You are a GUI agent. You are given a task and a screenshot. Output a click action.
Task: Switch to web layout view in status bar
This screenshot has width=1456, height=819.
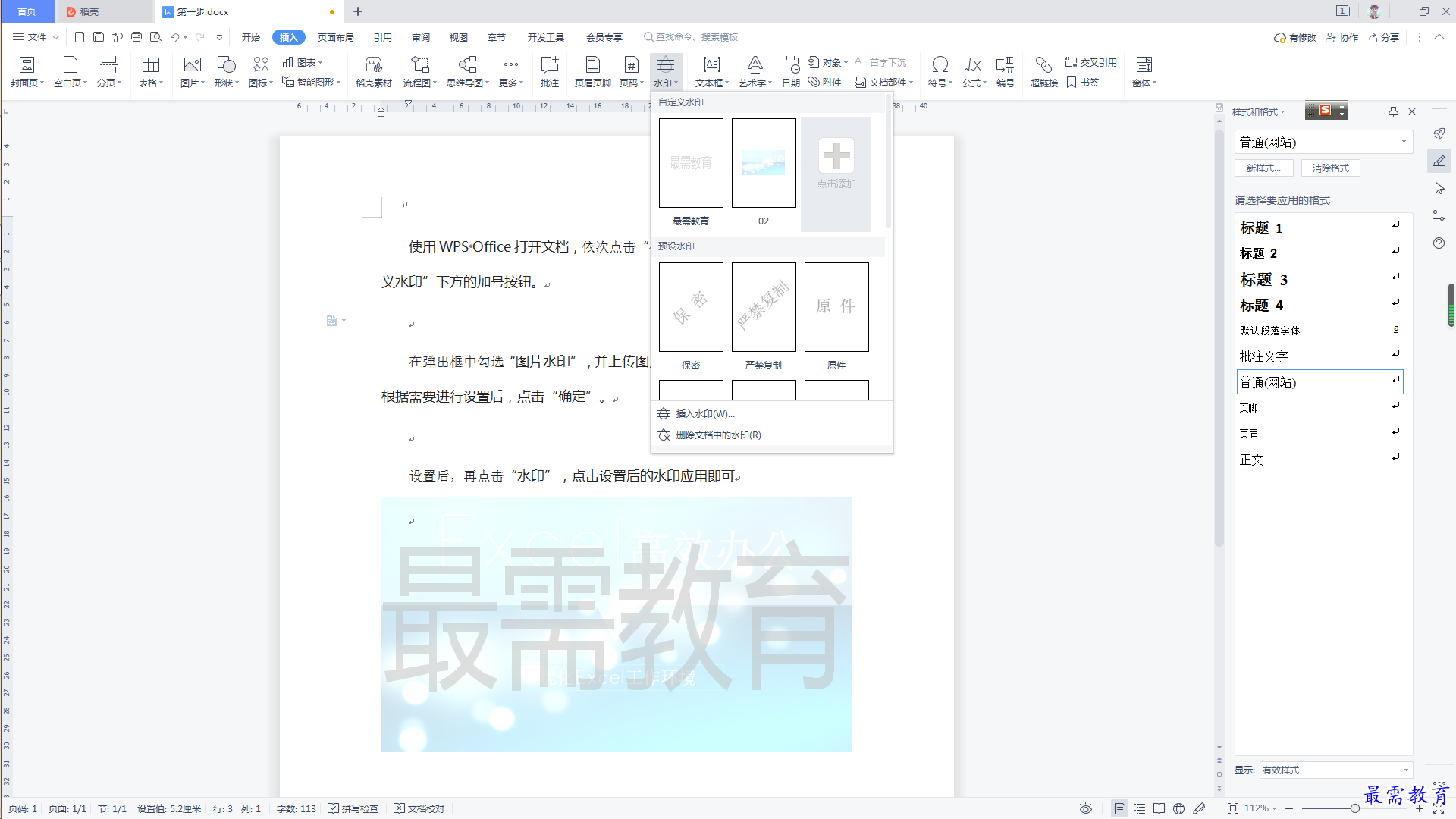pyautogui.click(x=1178, y=808)
